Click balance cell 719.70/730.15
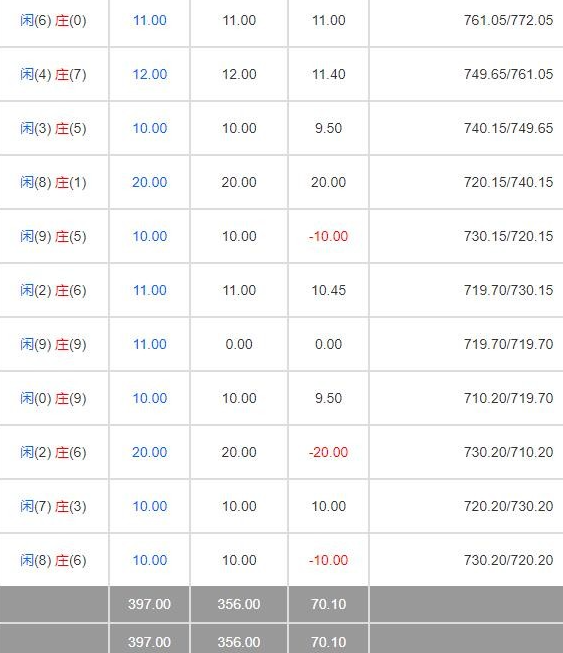The image size is (563, 653). 508,290
